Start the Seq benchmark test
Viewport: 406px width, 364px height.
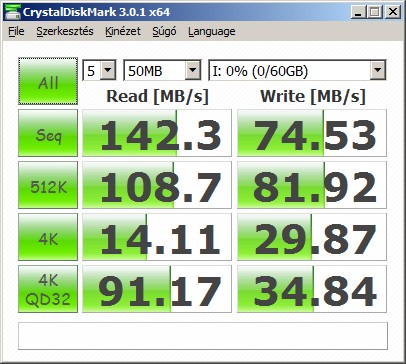pos(48,133)
